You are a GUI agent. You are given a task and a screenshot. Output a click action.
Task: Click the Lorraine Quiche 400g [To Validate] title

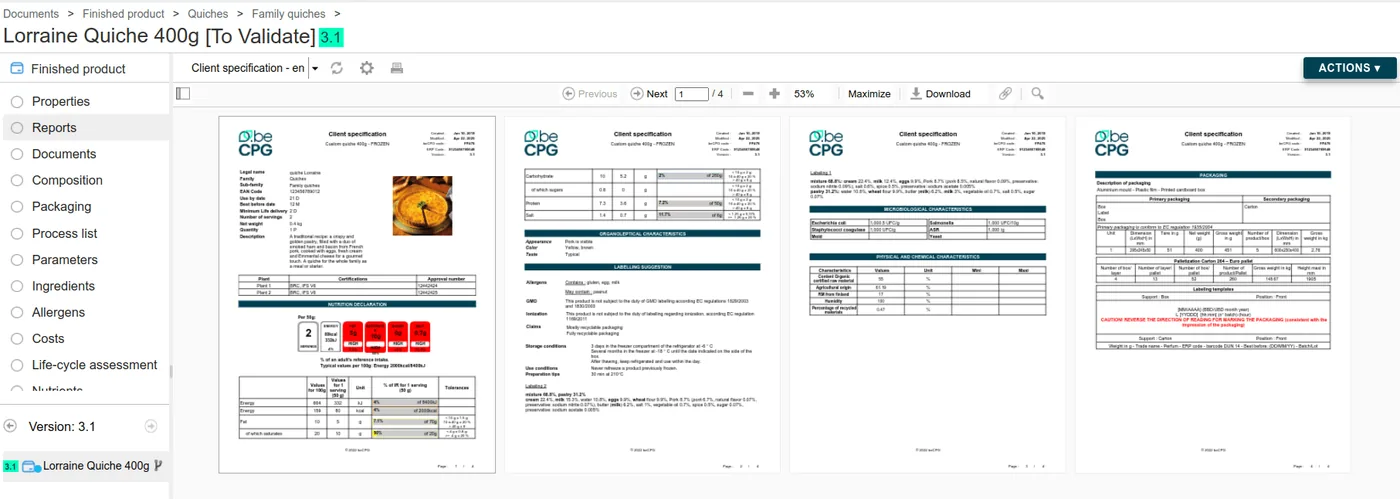[x=160, y=37]
